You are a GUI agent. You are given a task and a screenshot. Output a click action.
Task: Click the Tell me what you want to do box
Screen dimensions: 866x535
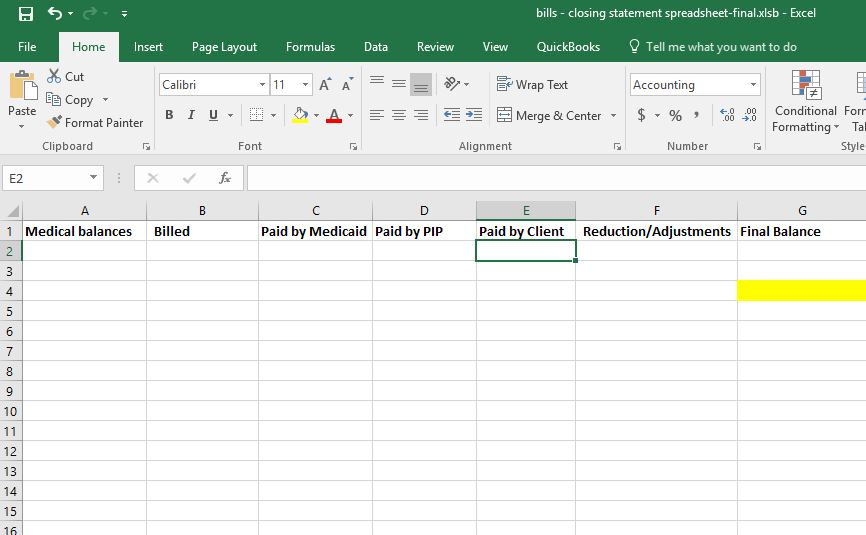(x=712, y=47)
